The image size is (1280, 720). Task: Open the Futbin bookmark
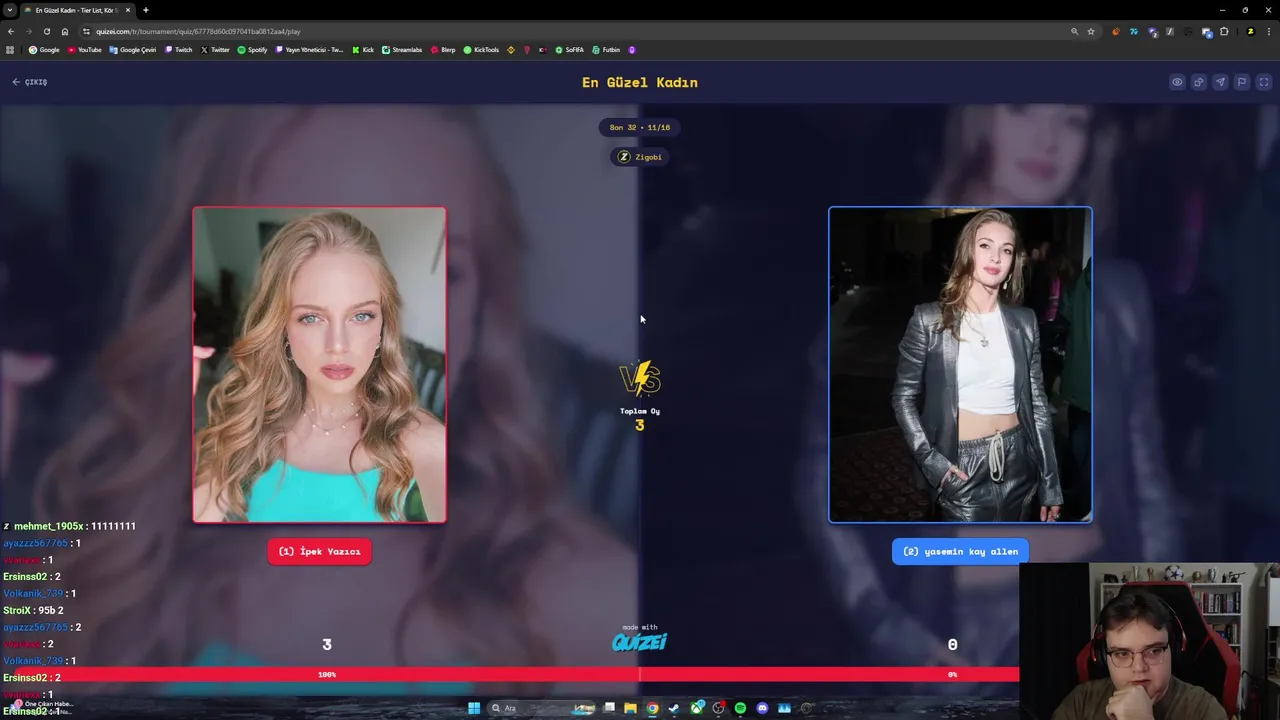tap(607, 50)
